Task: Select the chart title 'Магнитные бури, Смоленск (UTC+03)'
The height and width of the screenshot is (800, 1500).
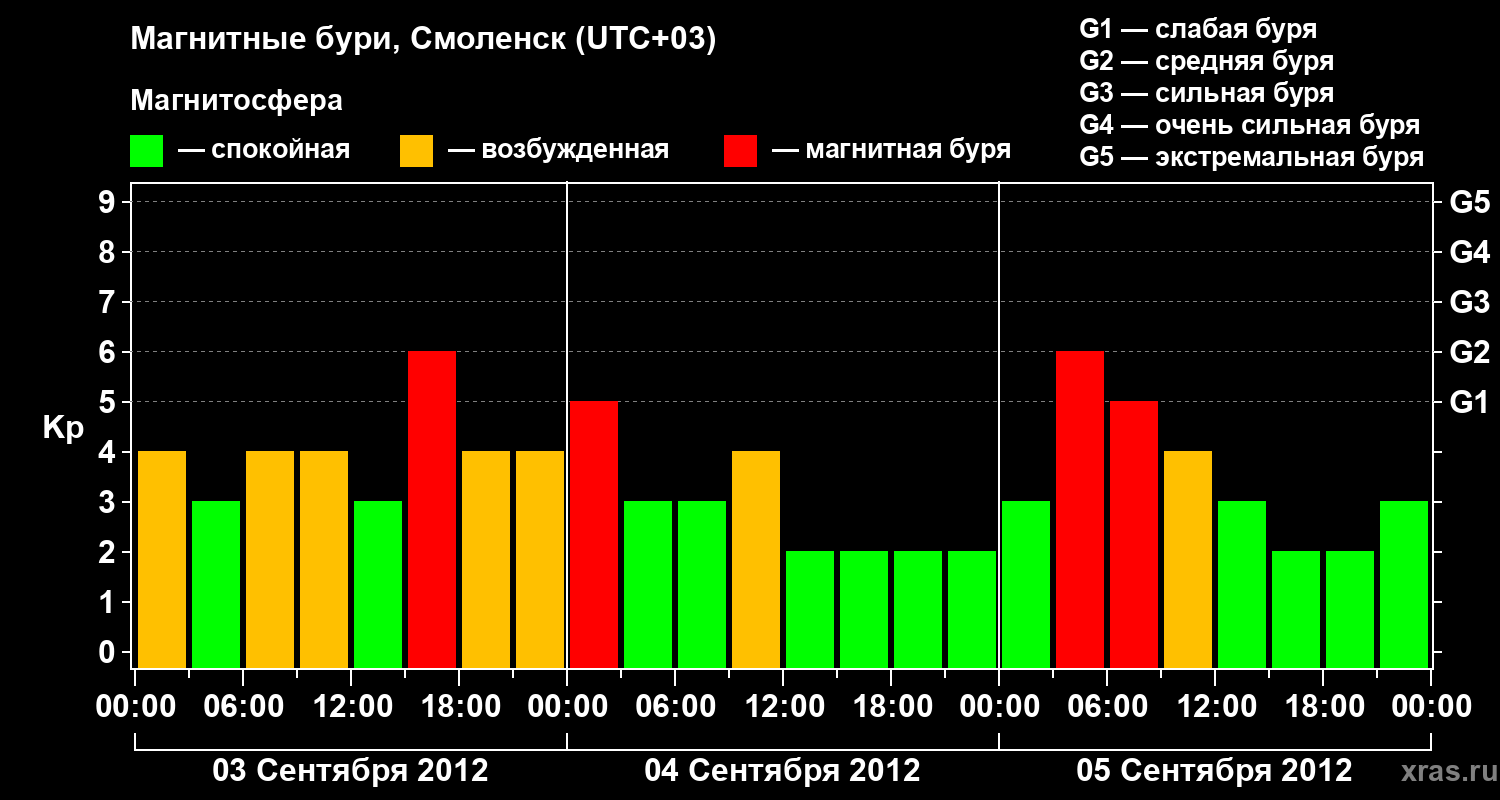Action: pos(423,40)
